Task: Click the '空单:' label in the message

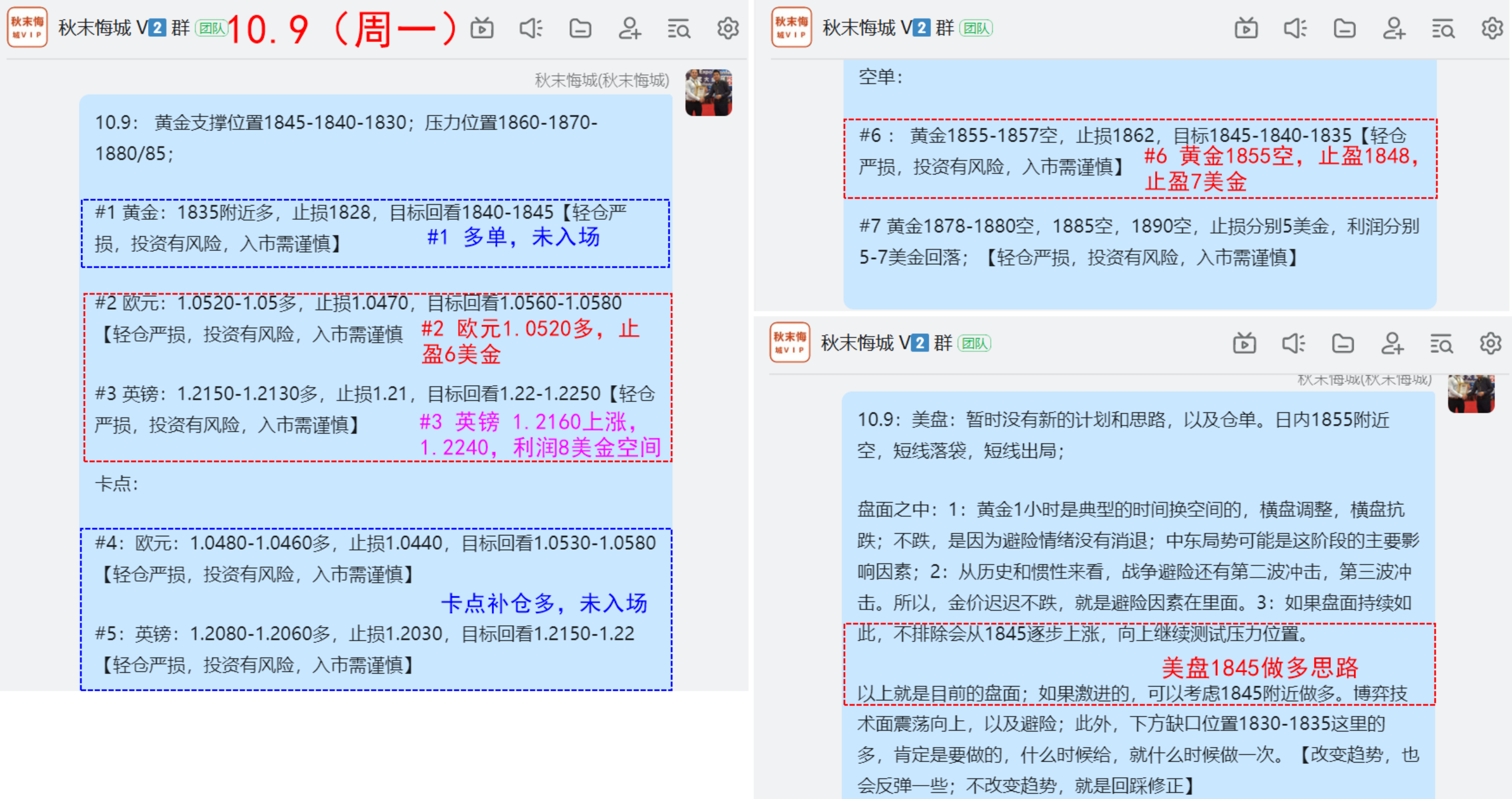Action: [x=880, y=77]
